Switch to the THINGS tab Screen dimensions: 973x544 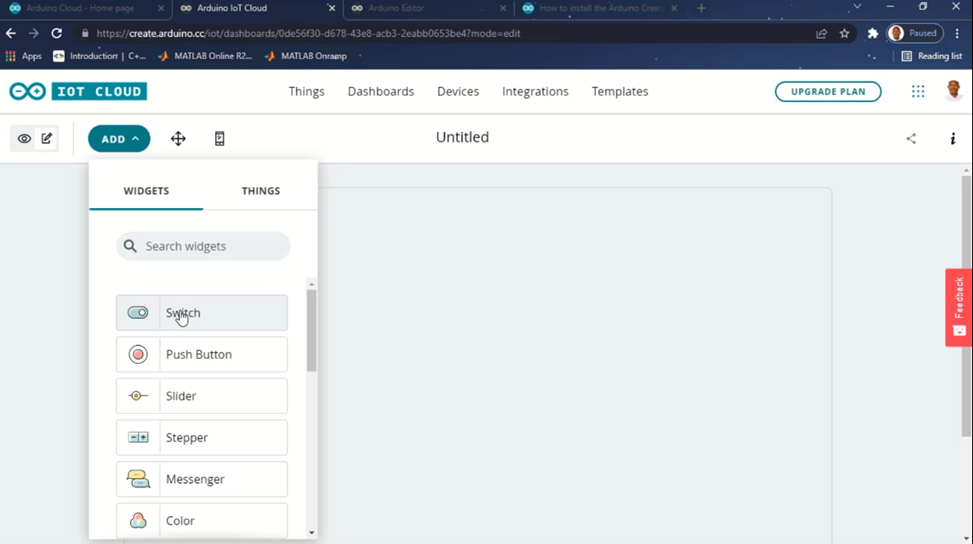[261, 190]
